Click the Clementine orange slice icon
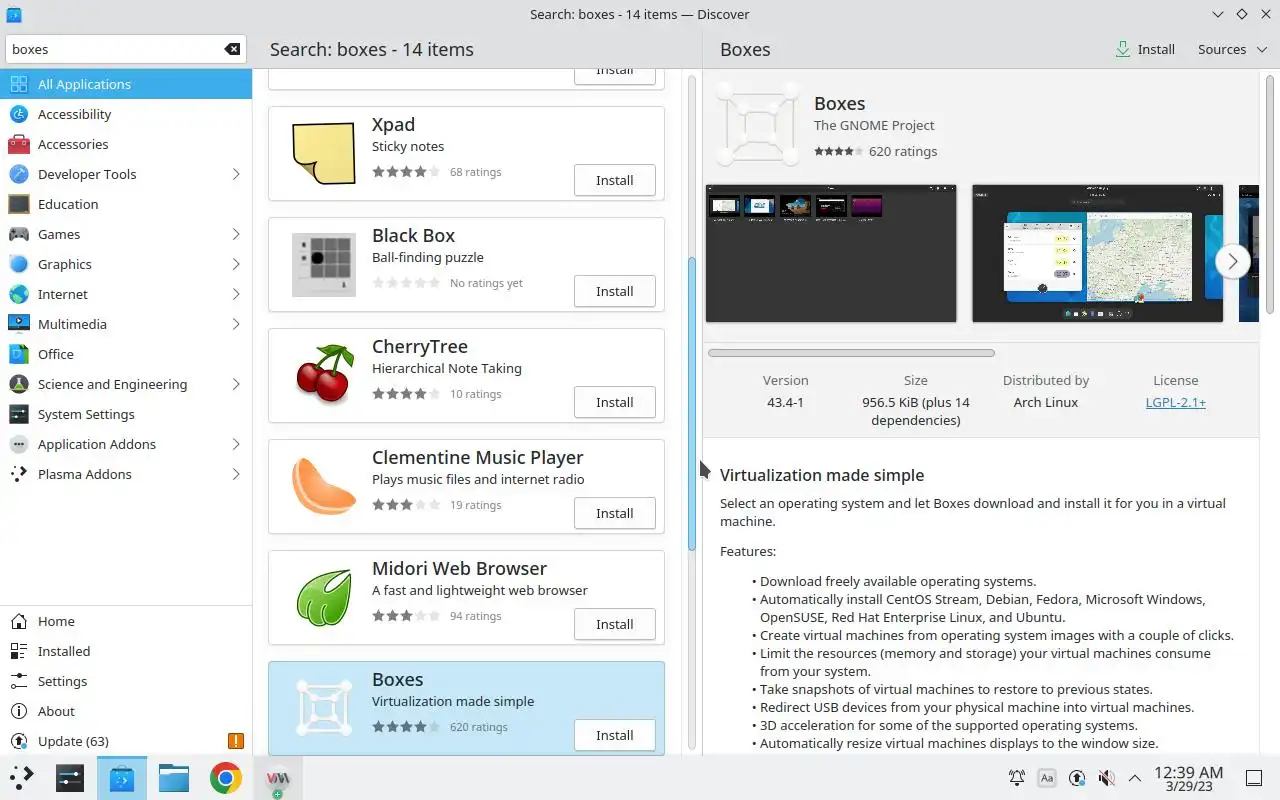 click(323, 486)
